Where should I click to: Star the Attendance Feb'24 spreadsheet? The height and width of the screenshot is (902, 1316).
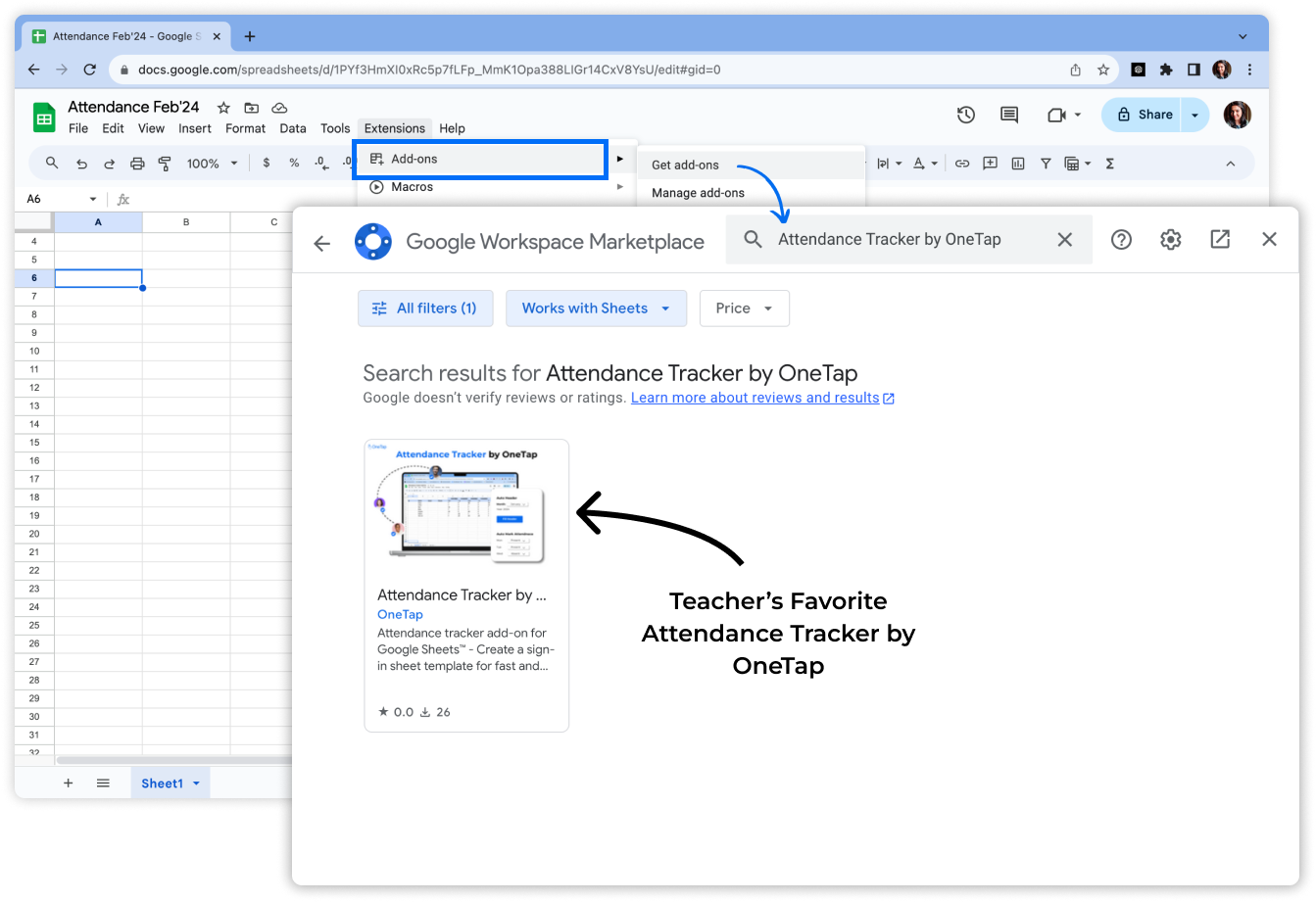click(223, 108)
